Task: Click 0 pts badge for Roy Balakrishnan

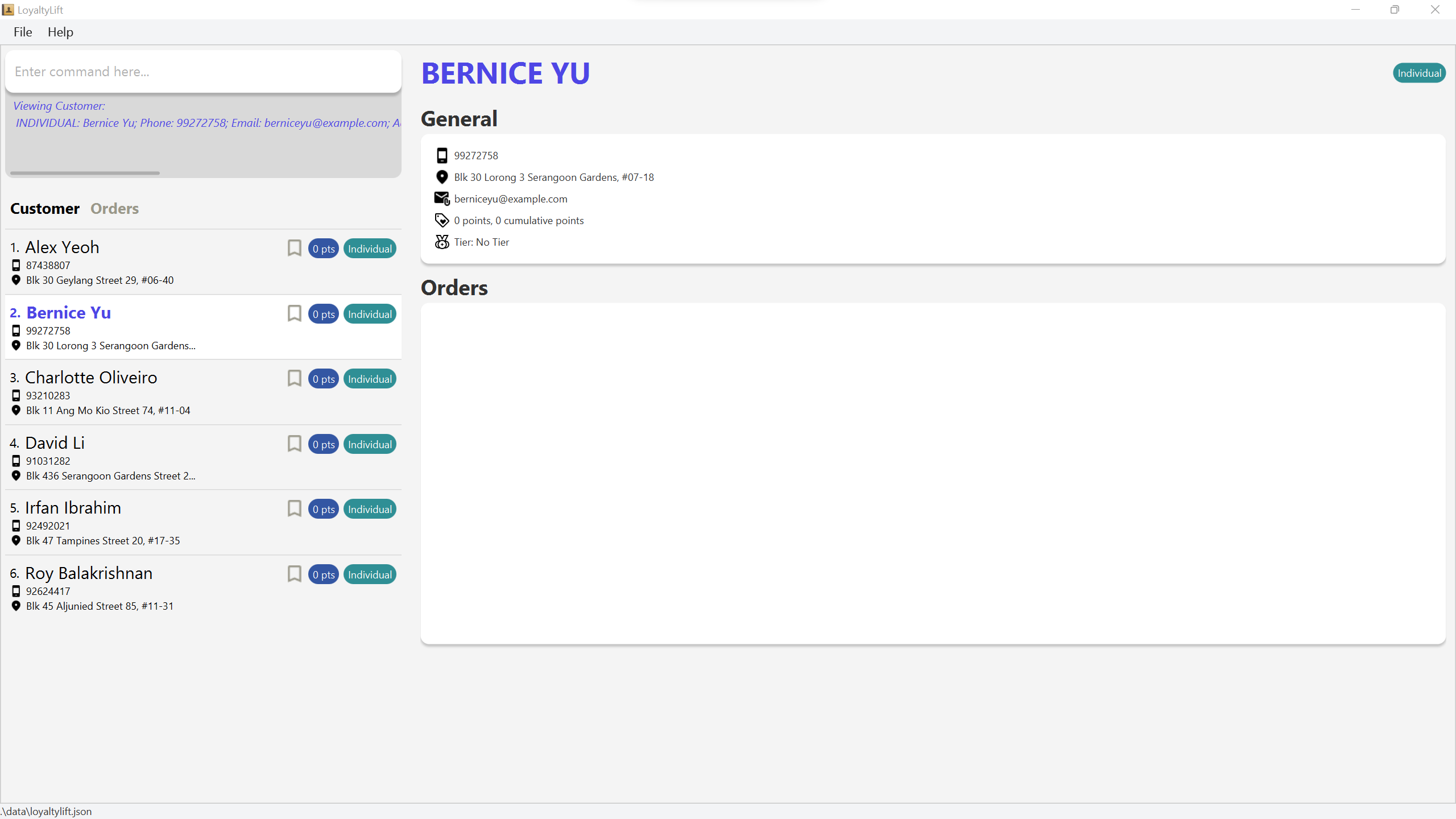Action: coord(324,574)
